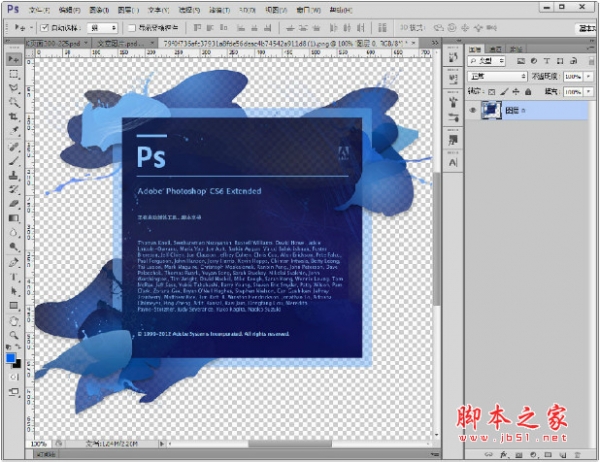
Task: Swap foreground and background colors arrow
Action: point(18,346)
